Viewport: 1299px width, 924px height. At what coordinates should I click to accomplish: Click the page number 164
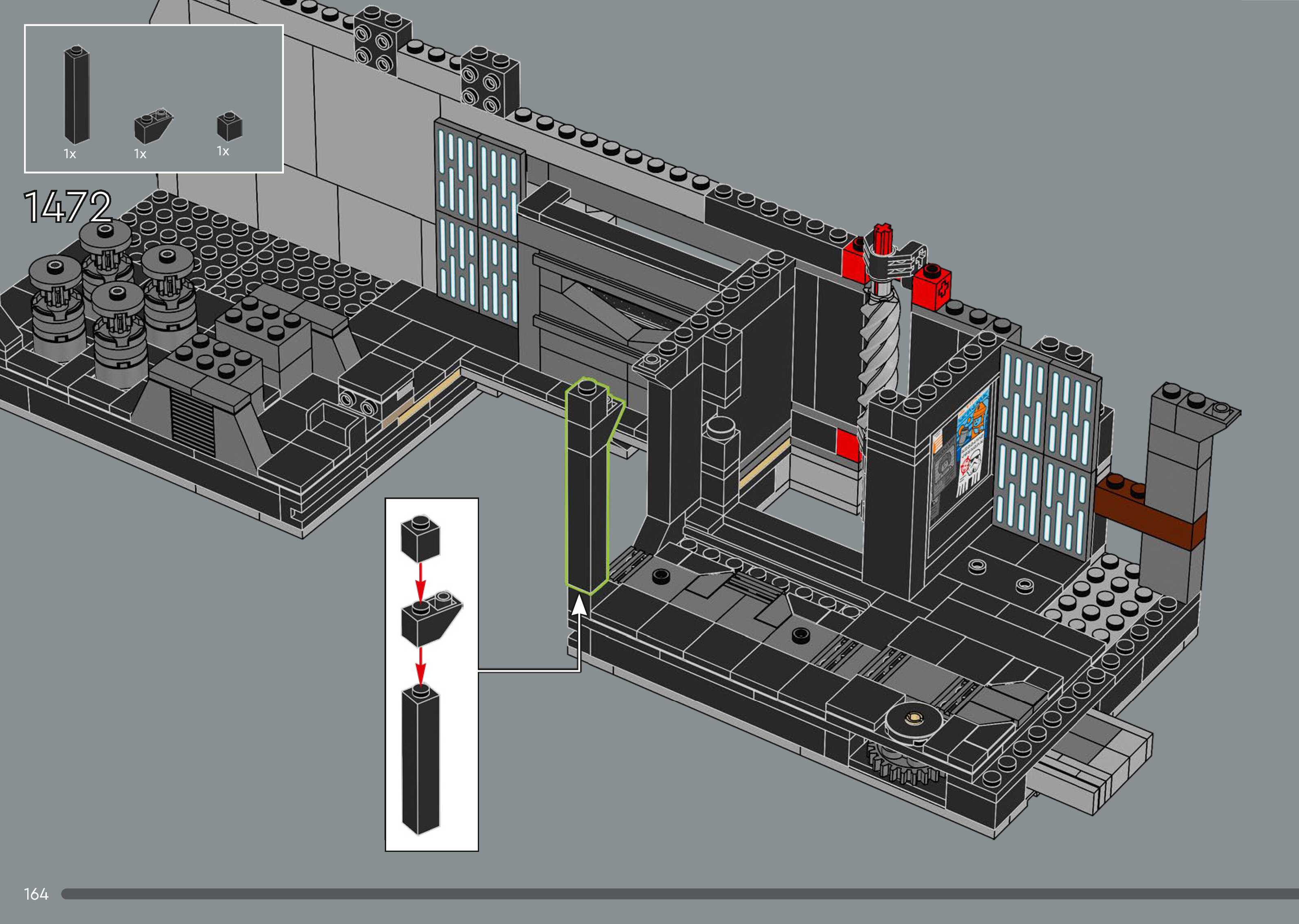pyautogui.click(x=36, y=894)
